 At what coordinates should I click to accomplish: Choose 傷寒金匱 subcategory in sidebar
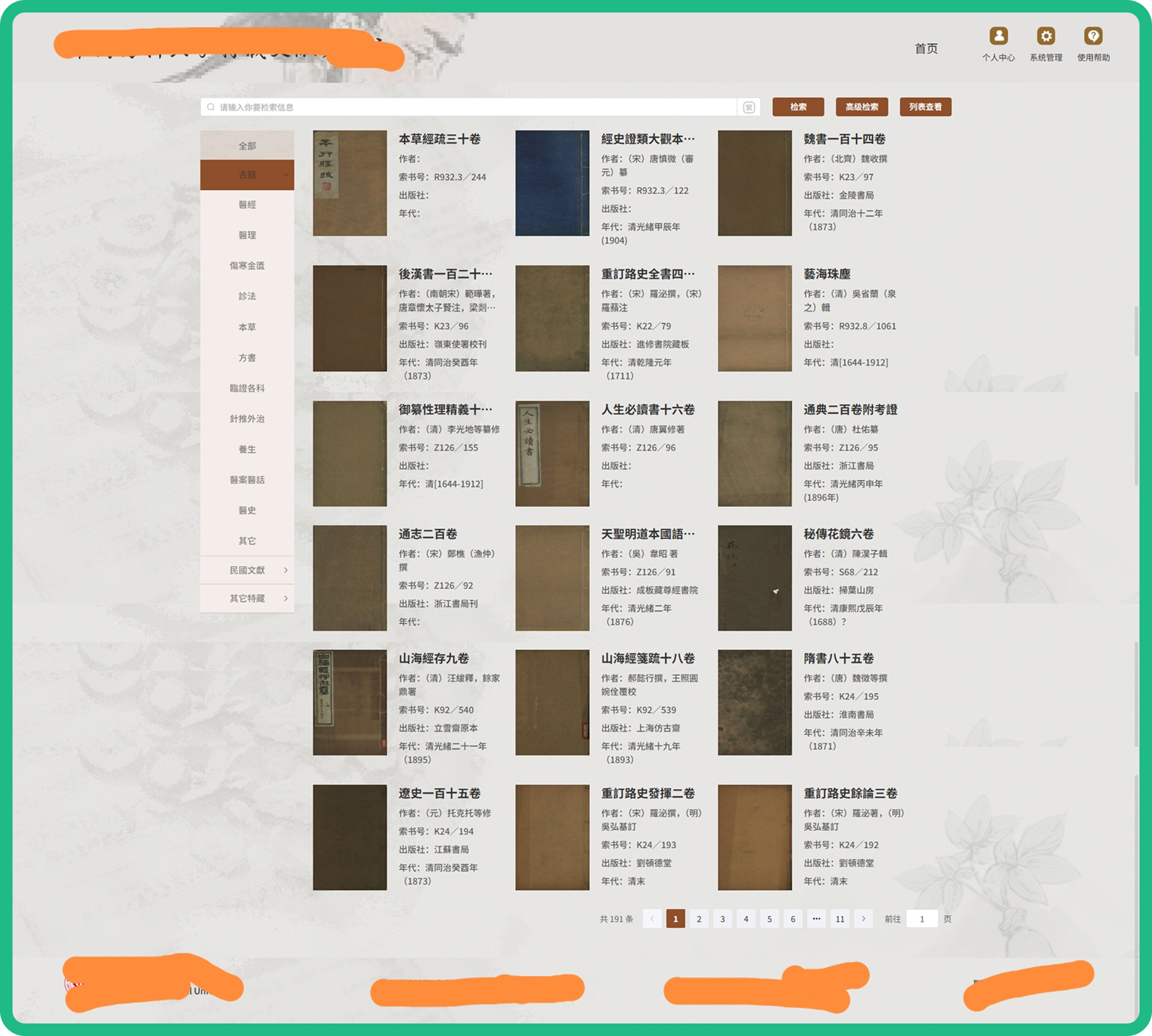tap(247, 265)
